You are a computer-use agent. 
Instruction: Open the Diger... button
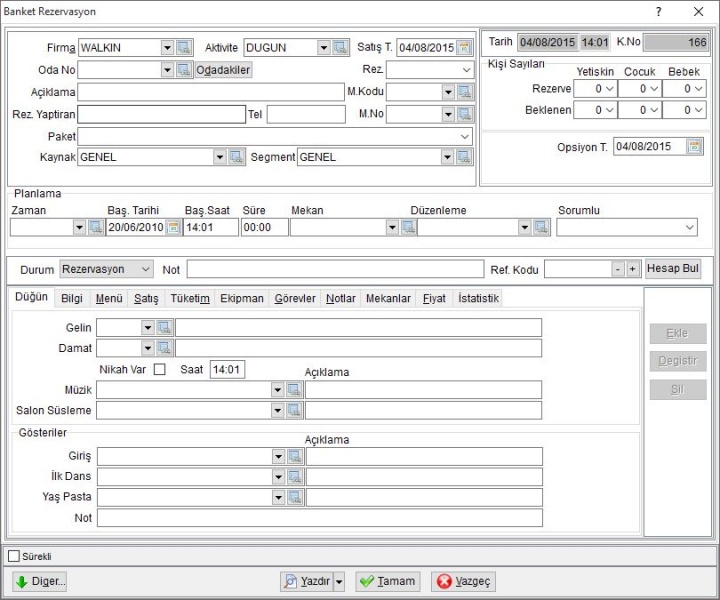click(x=39, y=582)
